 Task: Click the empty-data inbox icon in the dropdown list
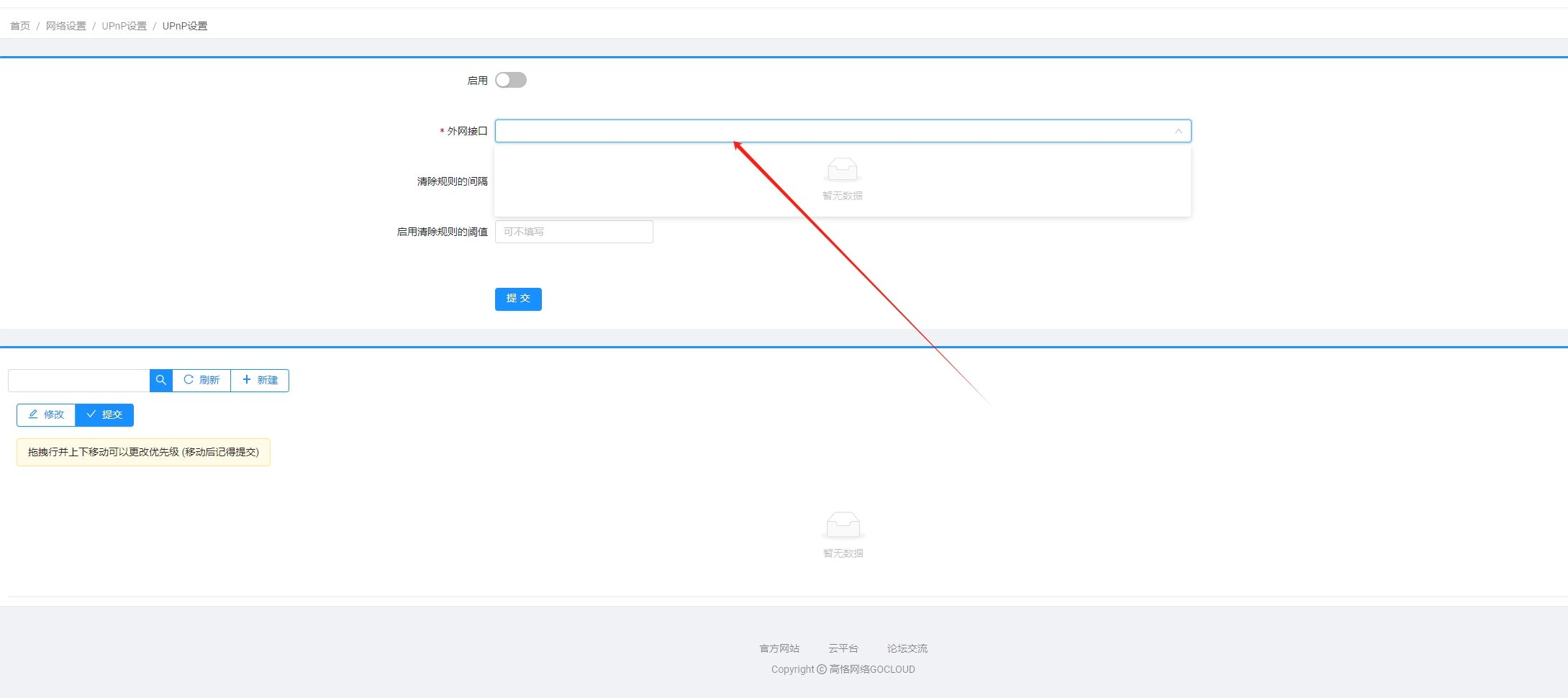[x=842, y=170]
